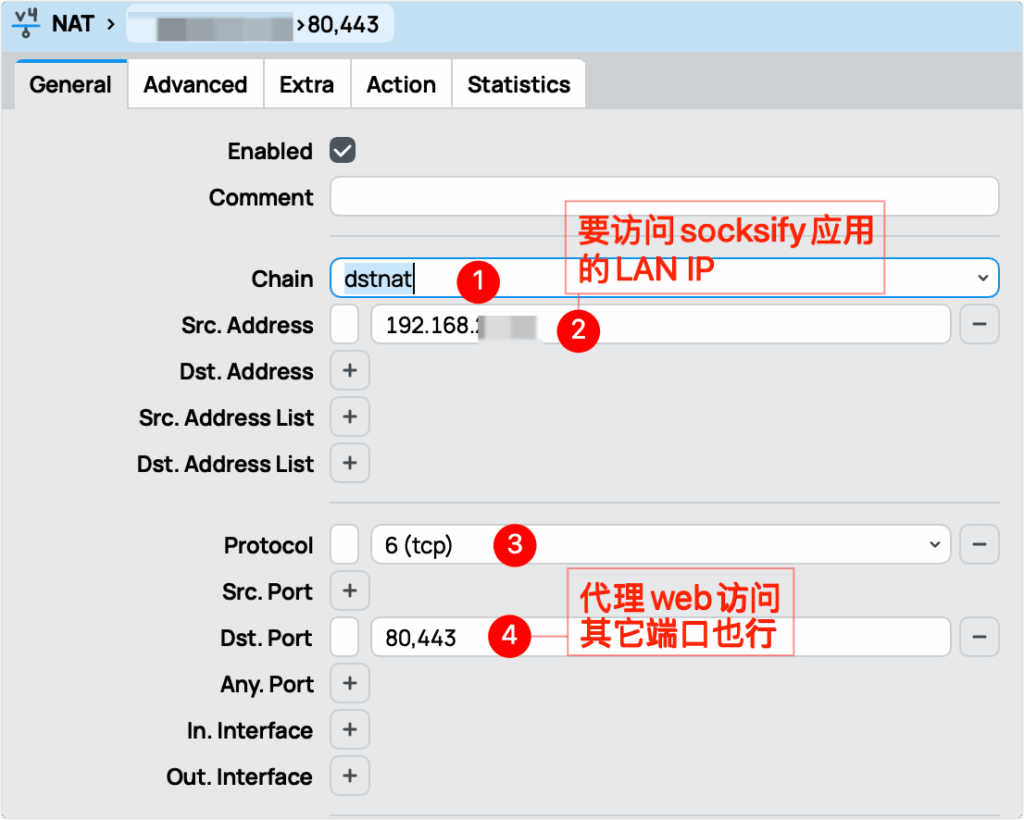Add a Src. Address List entry

pos(349,417)
